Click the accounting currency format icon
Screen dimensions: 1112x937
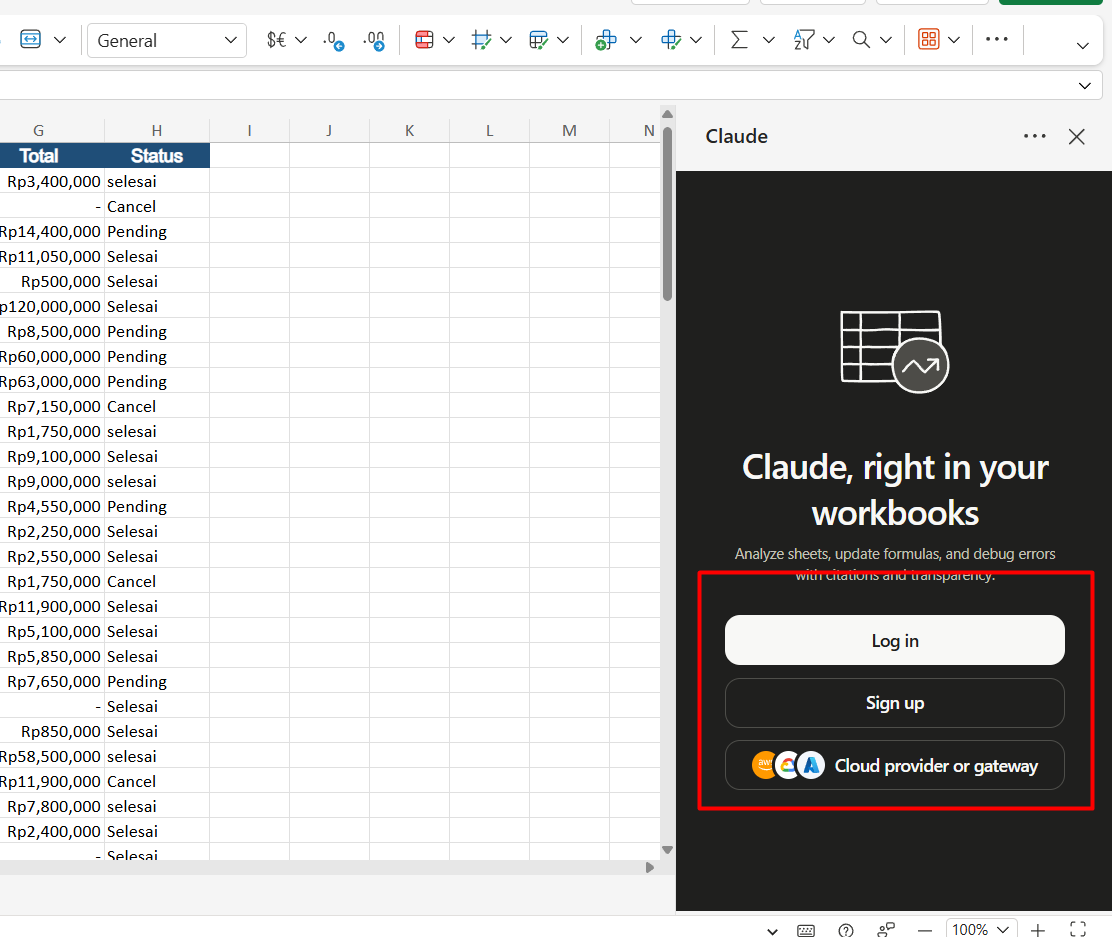tap(276, 40)
